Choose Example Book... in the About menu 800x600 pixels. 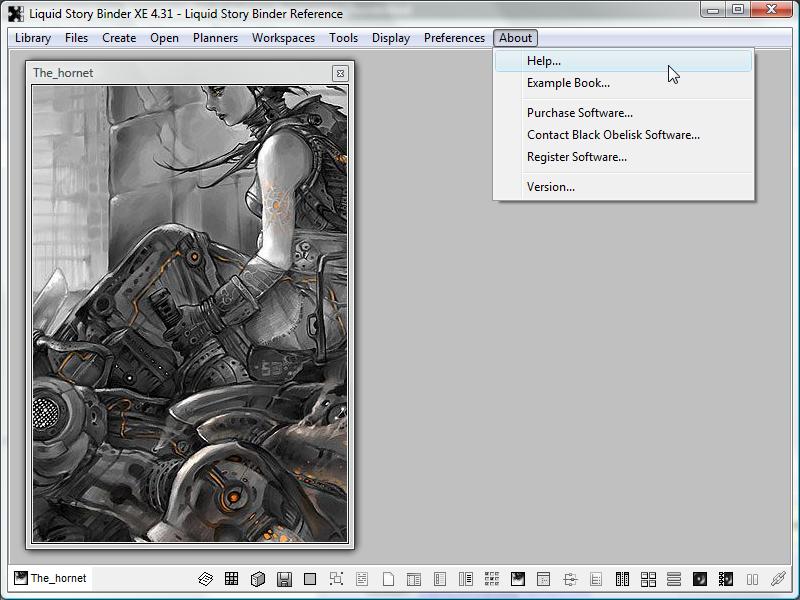point(568,83)
